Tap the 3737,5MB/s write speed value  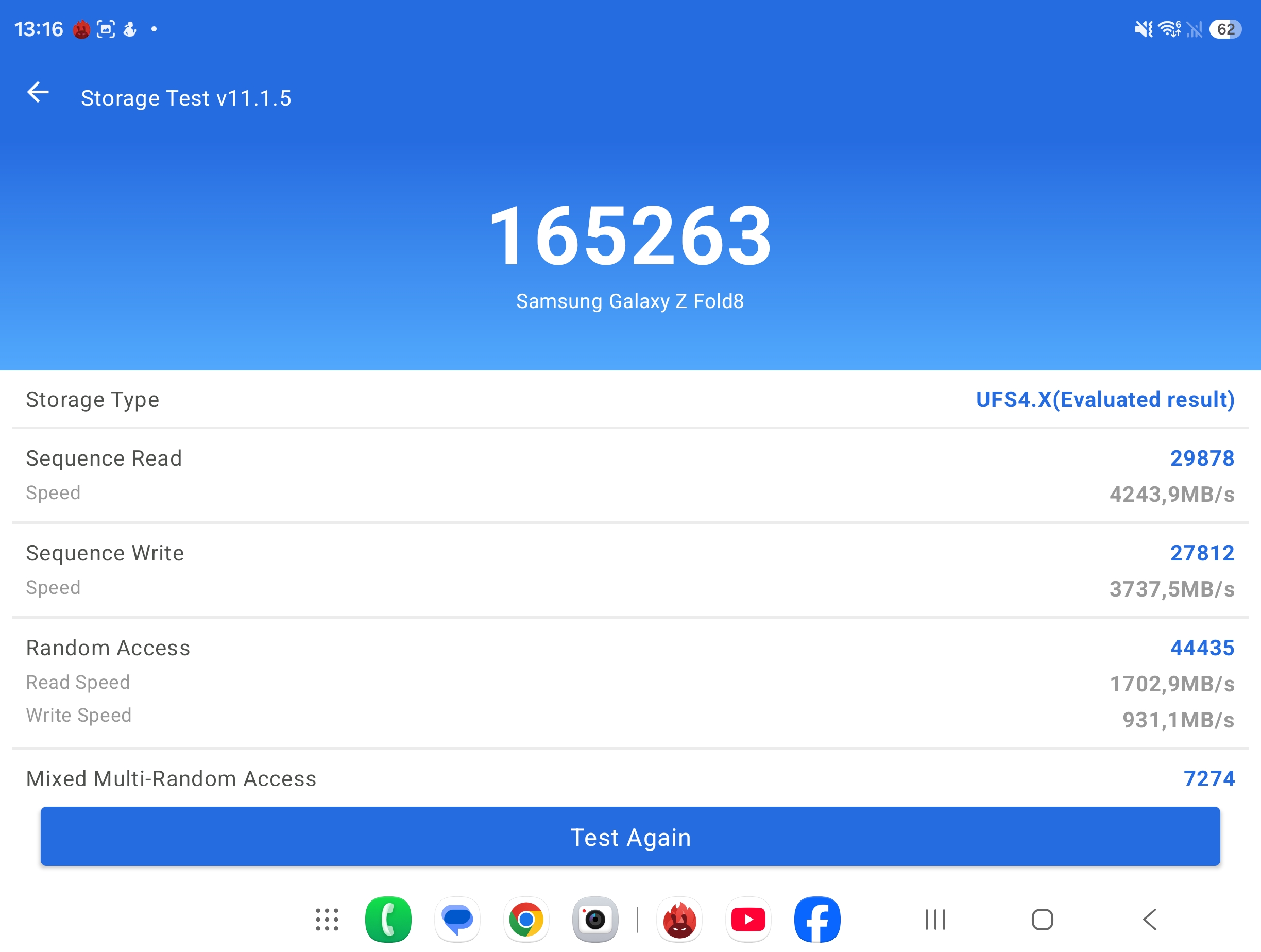(x=1172, y=588)
